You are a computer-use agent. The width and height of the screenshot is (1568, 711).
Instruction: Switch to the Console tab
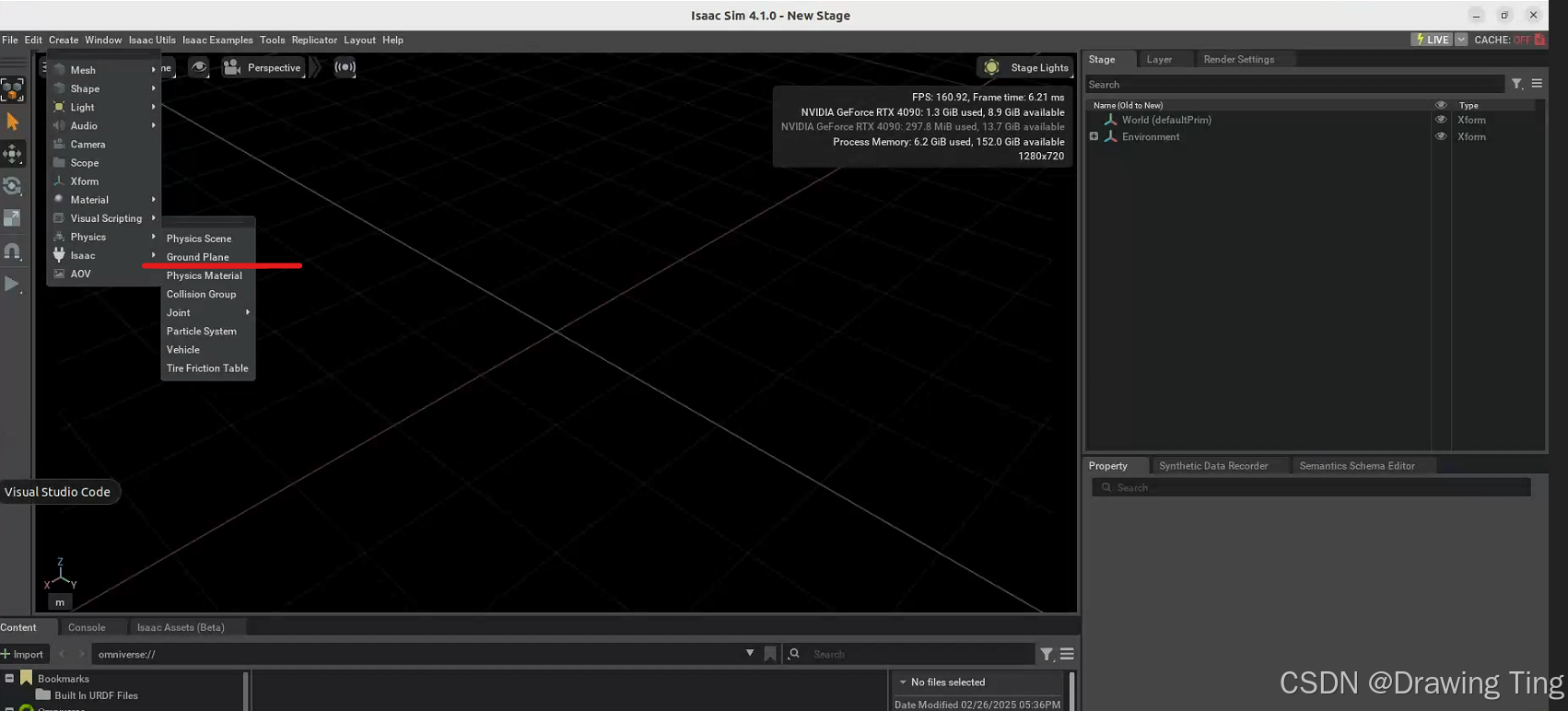point(87,627)
